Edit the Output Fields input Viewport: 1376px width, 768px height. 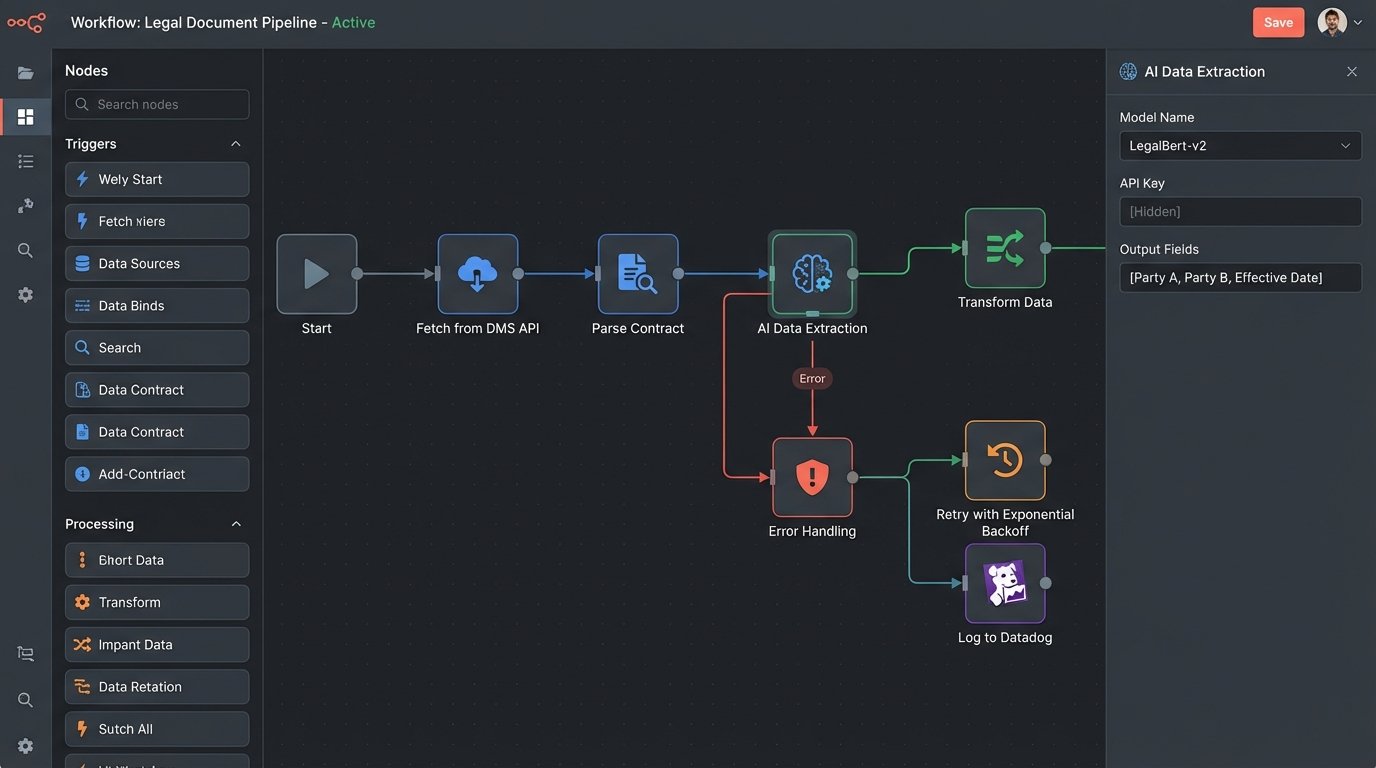1240,277
